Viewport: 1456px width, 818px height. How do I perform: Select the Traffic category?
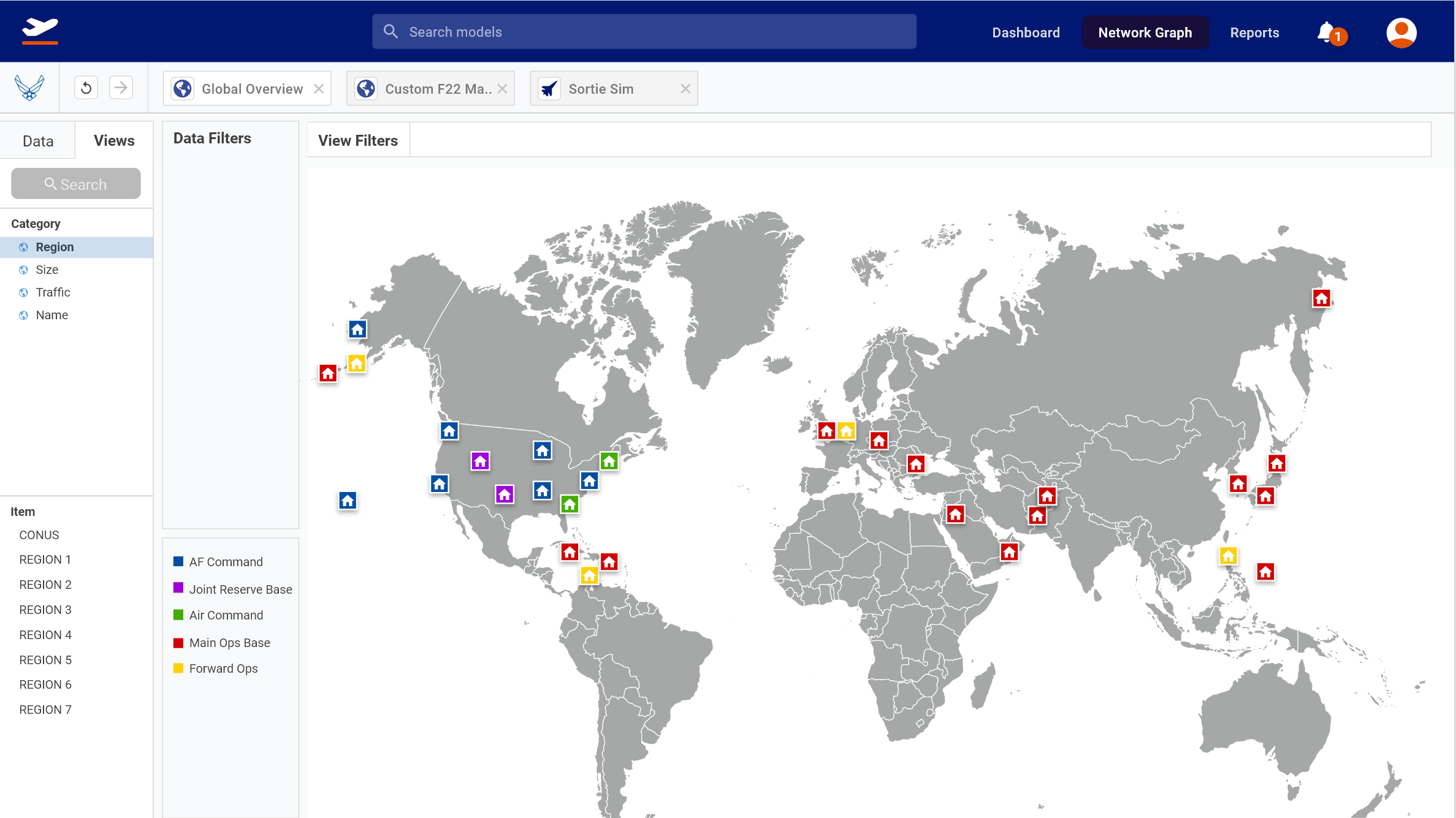pos(53,292)
